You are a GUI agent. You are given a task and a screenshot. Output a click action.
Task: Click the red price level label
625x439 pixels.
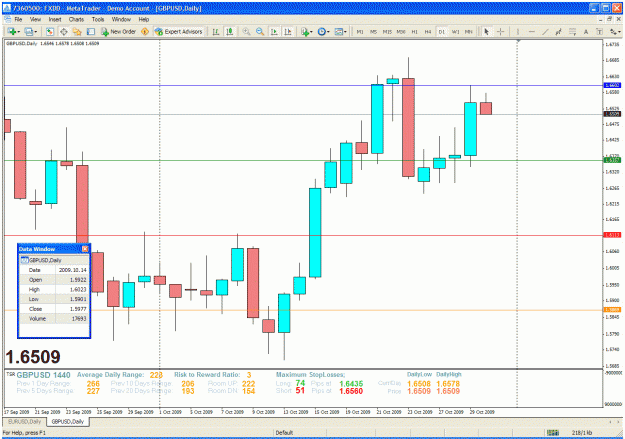click(x=612, y=235)
